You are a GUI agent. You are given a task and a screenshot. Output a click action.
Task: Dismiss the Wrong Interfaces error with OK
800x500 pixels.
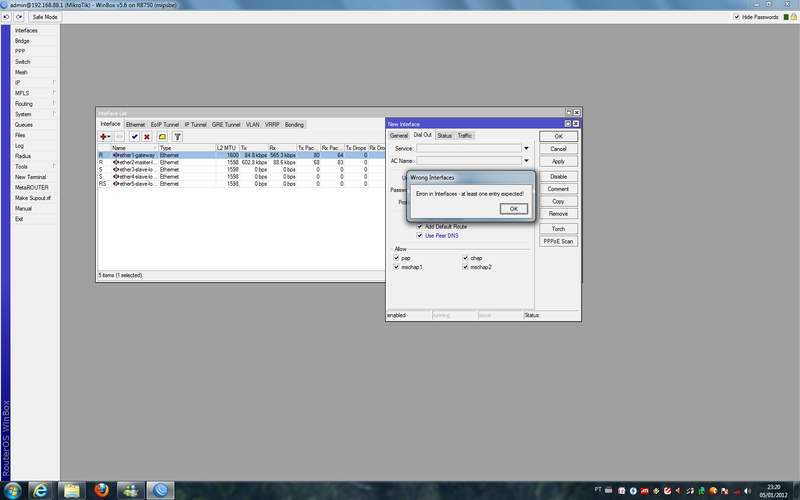pos(514,209)
